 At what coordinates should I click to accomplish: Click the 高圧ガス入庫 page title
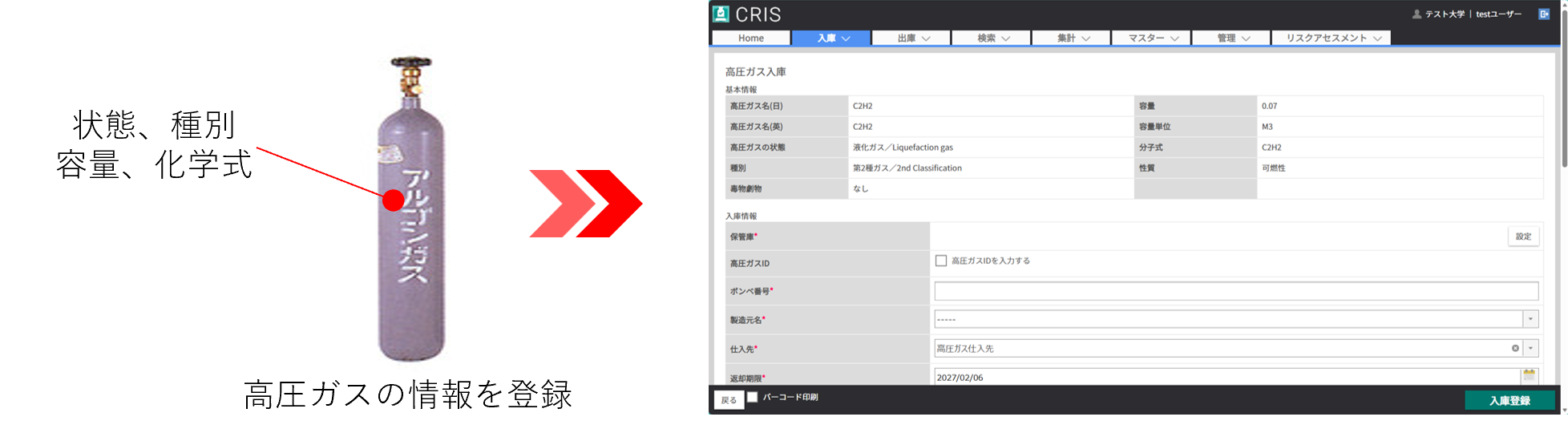(755, 72)
